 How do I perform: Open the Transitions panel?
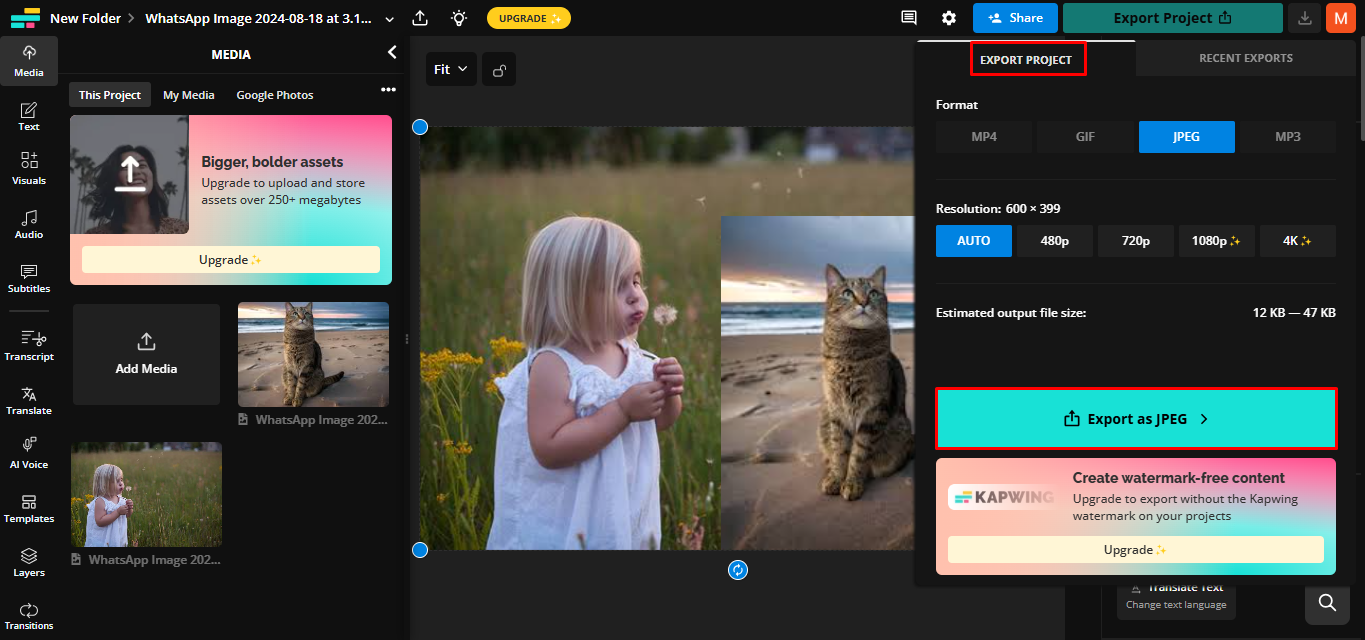pos(28,616)
